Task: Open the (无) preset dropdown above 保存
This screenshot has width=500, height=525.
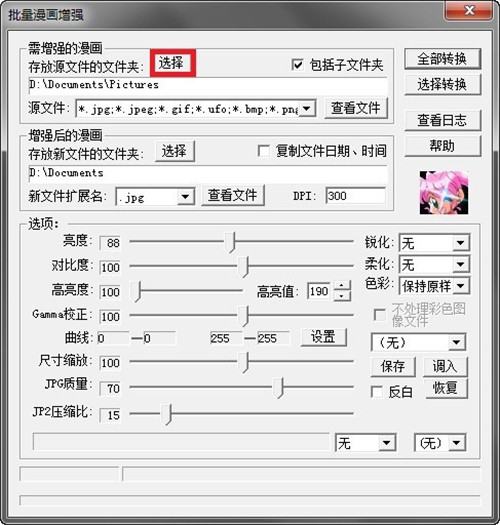Action: (x=457, y=342)
